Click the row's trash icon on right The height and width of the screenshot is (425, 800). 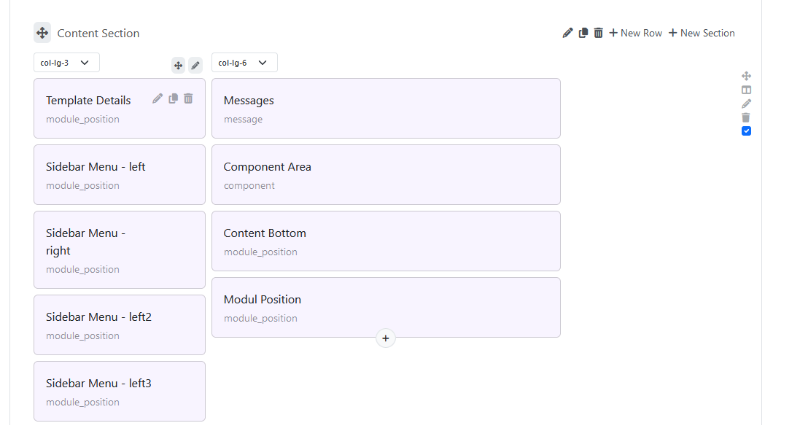(746, 117)
